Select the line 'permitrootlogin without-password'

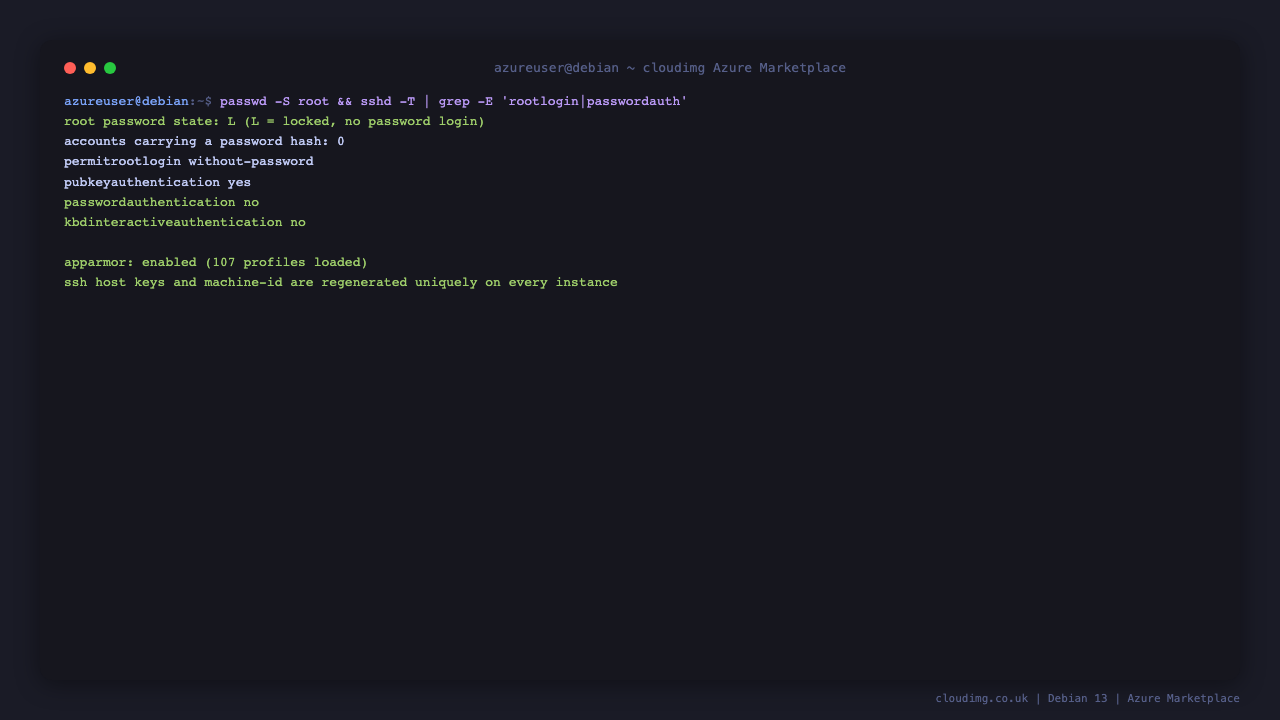(x=189, y=161)
